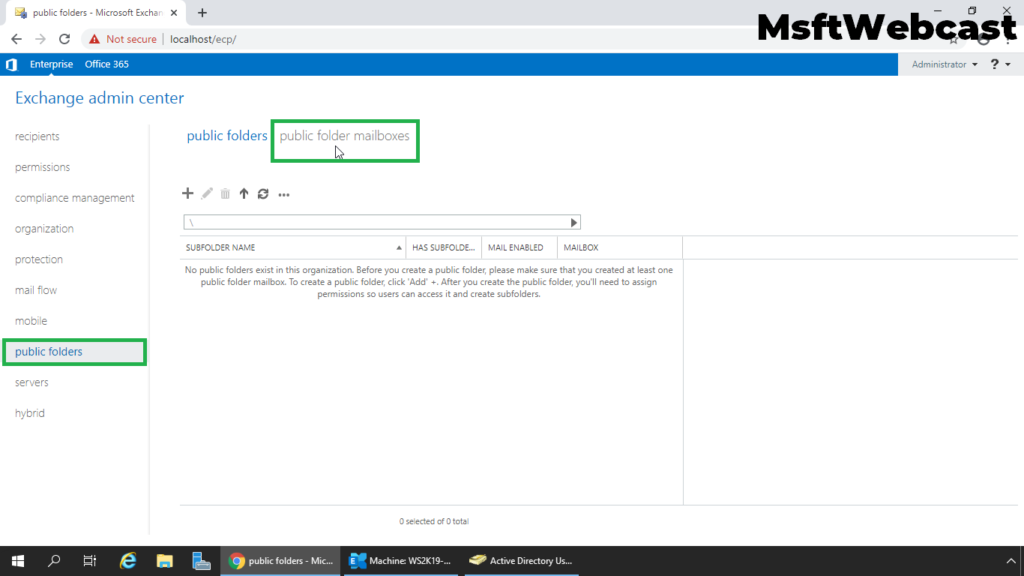Image resolution: width=1024 pixels, height=576 pixels.
Task: Open servers in the left navigation
Action: pos(32,382)
